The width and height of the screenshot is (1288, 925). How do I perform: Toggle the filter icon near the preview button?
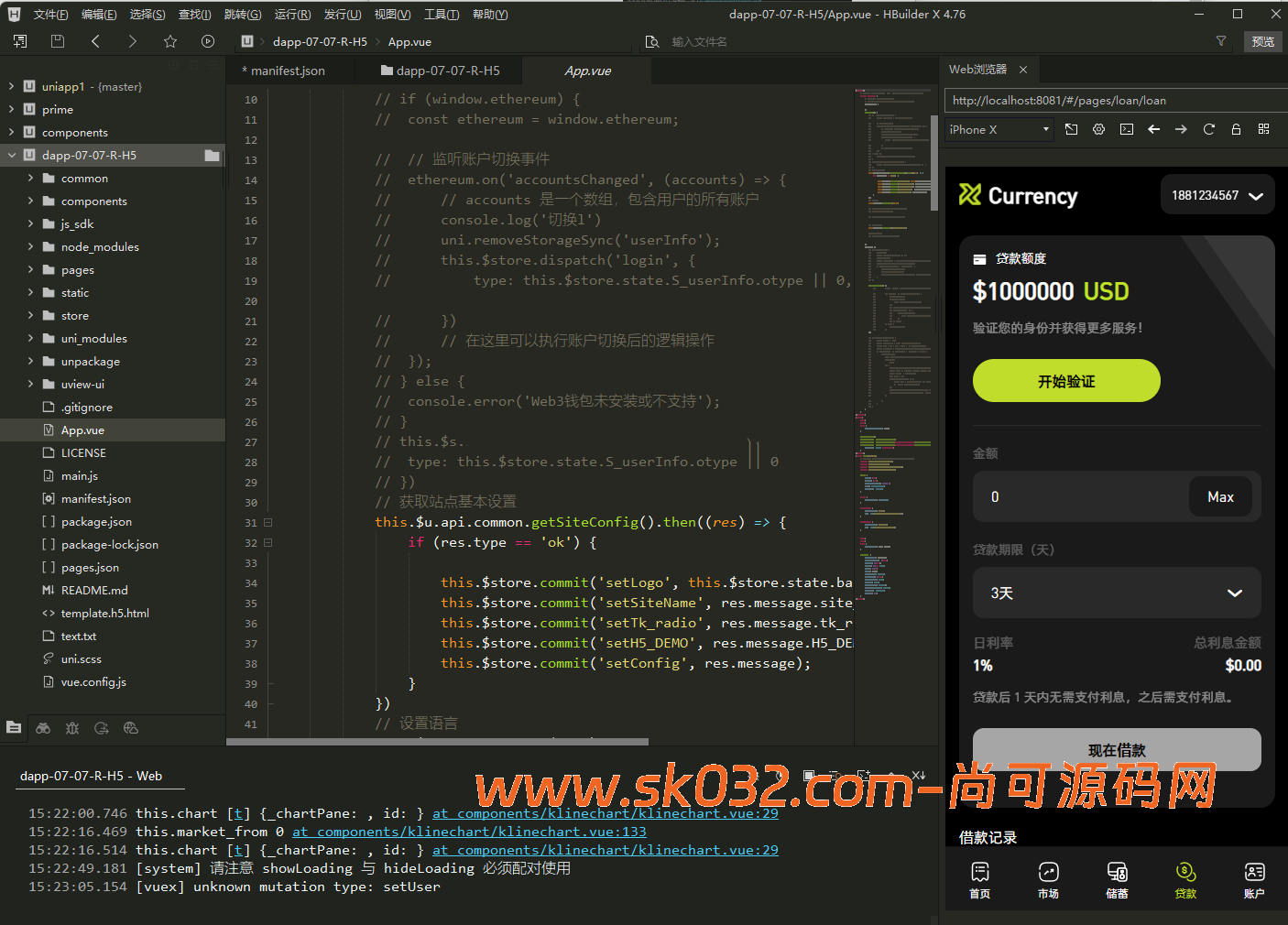coord(1220,41)
